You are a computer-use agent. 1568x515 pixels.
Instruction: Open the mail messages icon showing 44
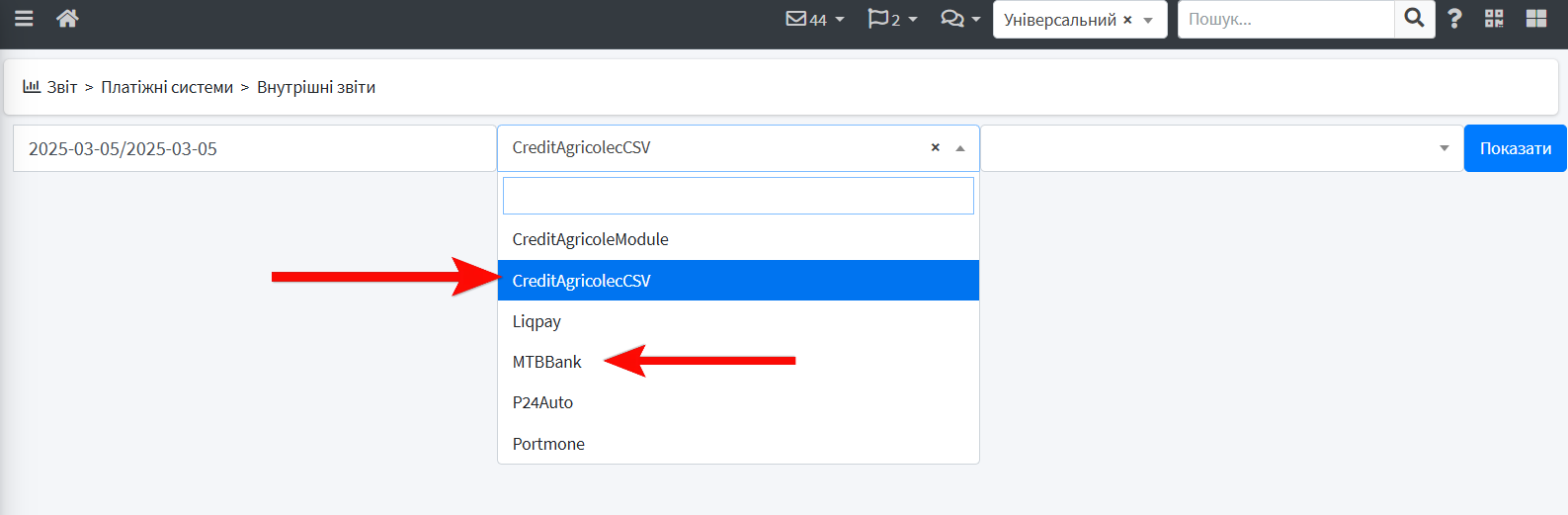pos(806,19)
